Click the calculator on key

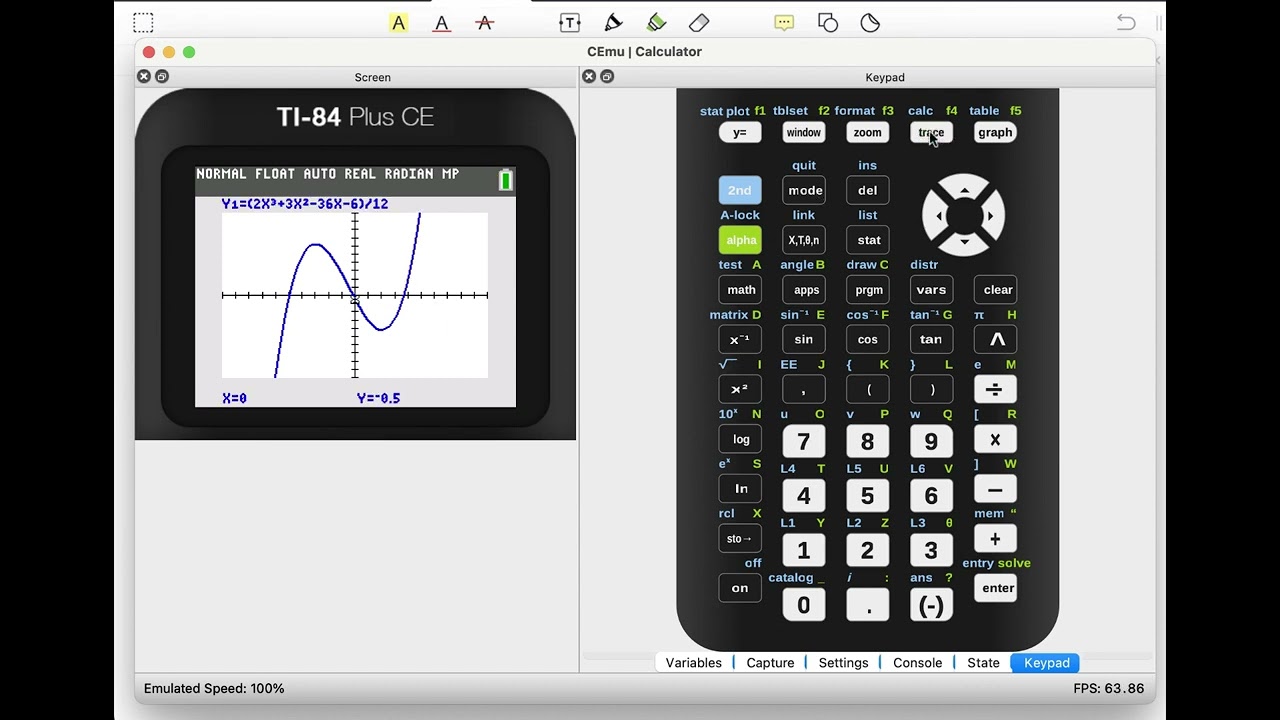(739, 588)
